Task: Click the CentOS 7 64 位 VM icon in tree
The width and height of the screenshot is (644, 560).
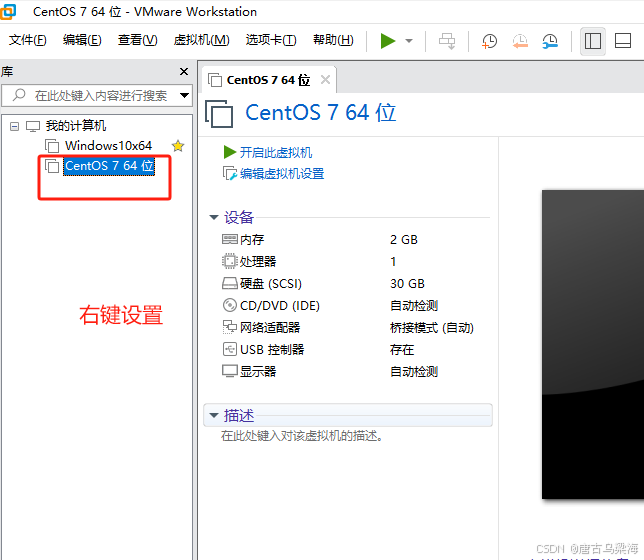Action: (x=52, y=166)
